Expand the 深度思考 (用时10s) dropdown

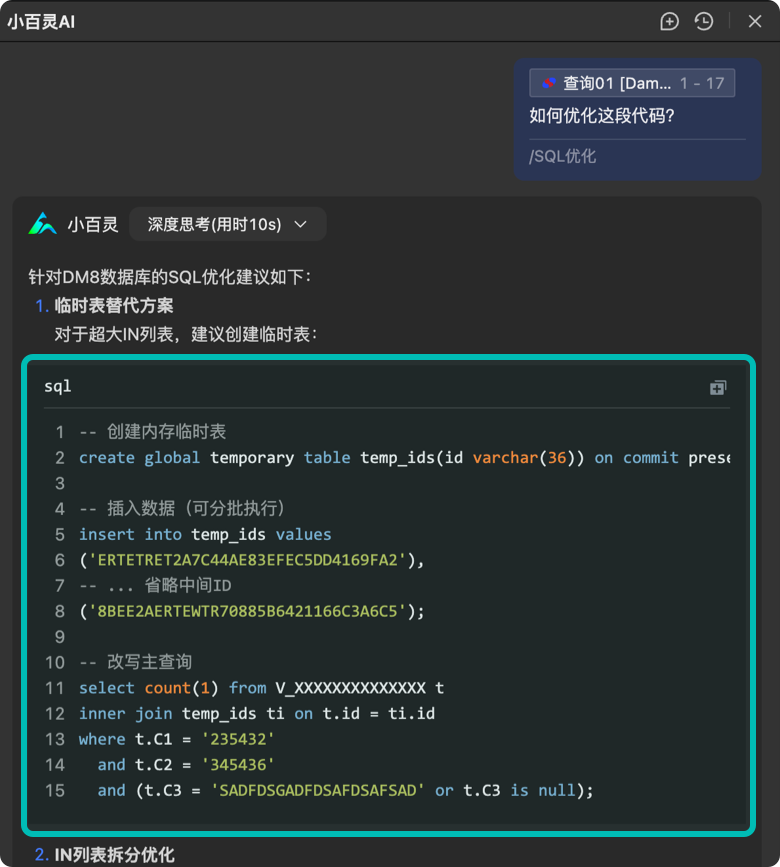[227, 224]
